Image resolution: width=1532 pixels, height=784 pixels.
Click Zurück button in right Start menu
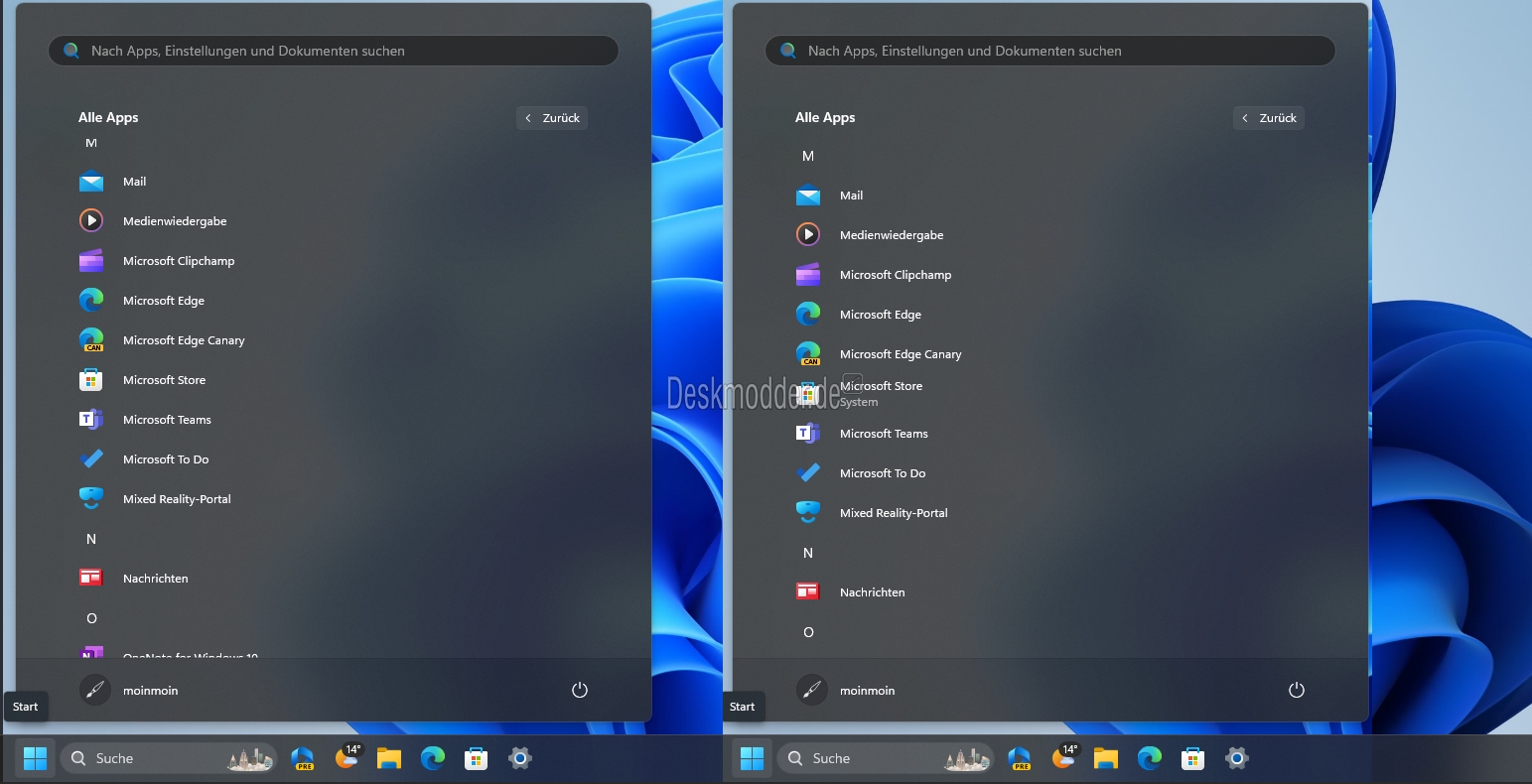pos(1269,118)
